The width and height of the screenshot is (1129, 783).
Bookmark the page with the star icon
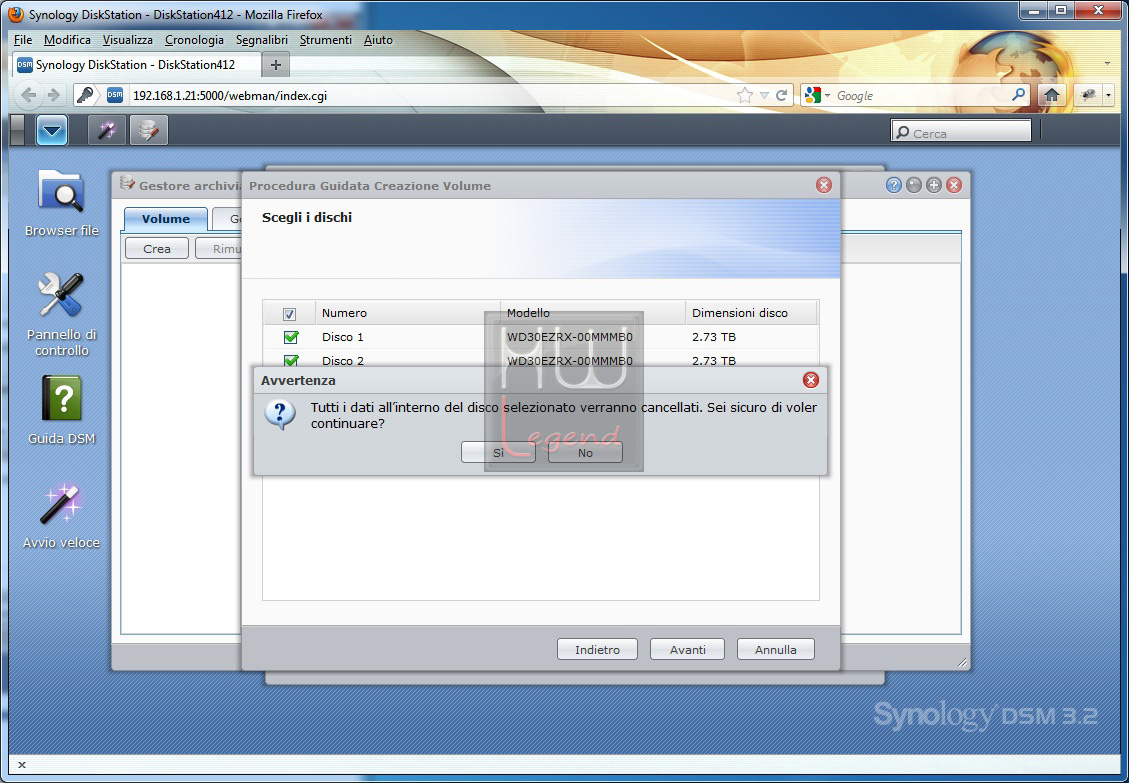click(x=745, y=95)
